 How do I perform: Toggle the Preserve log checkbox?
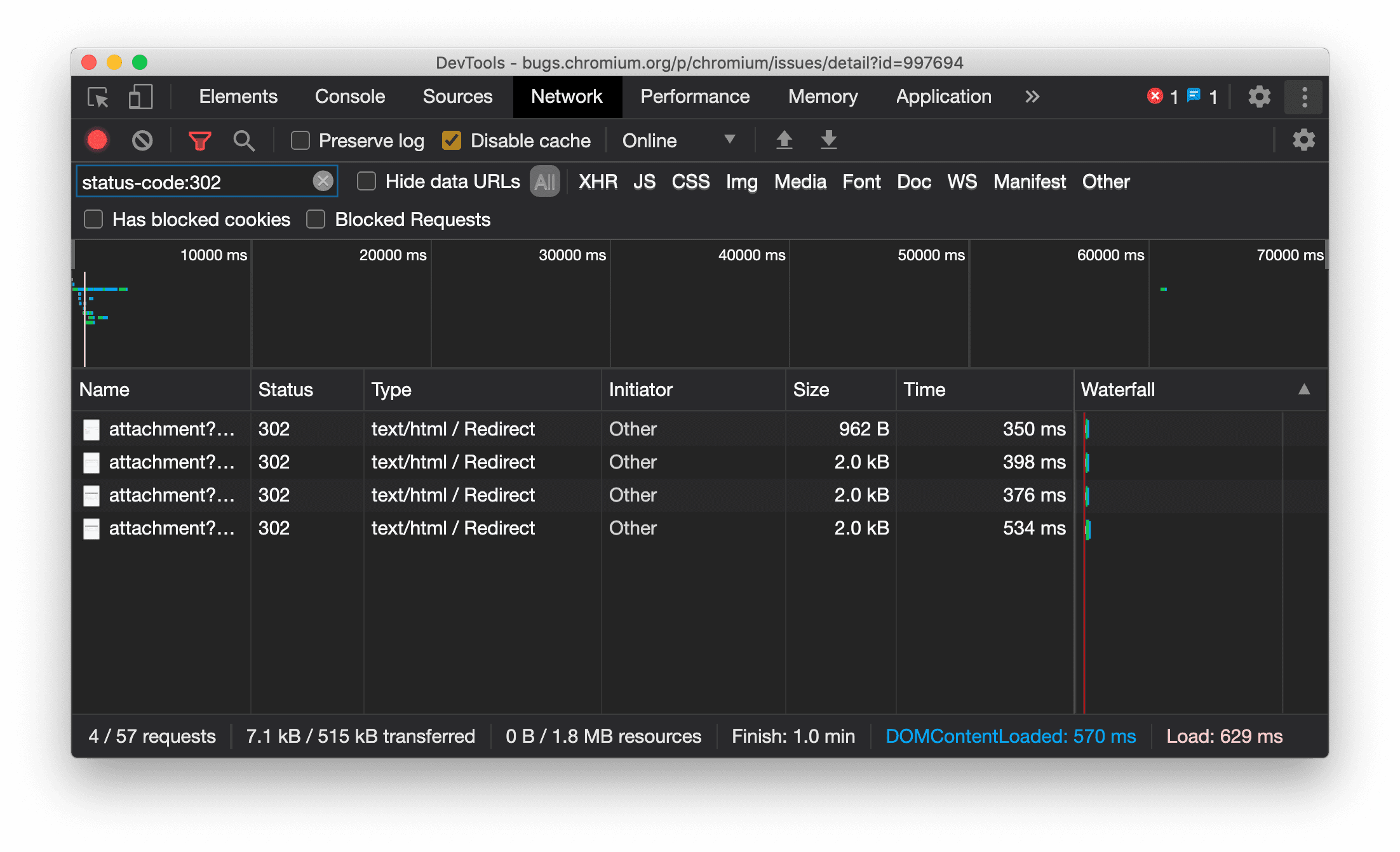point(300,140)
